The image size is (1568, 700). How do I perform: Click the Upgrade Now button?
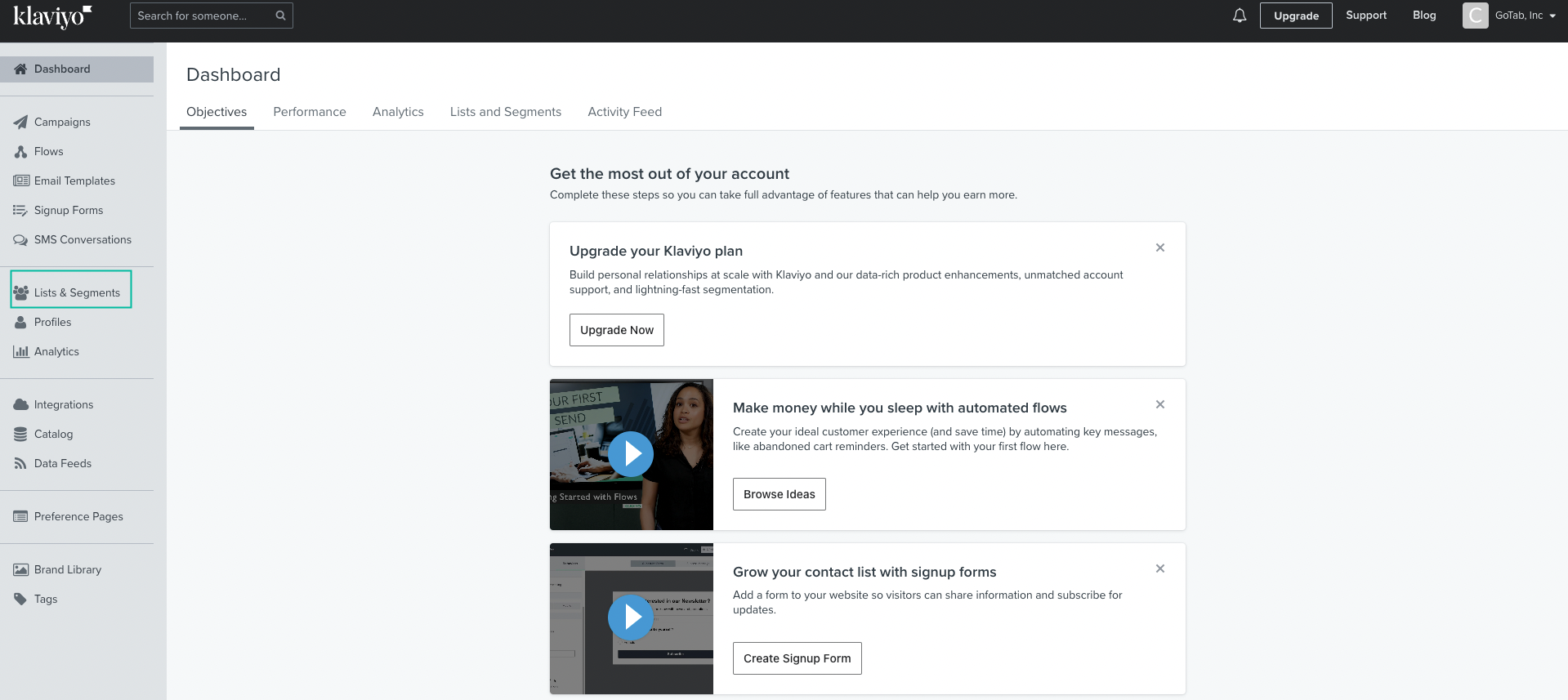click(x=616, y=330)
